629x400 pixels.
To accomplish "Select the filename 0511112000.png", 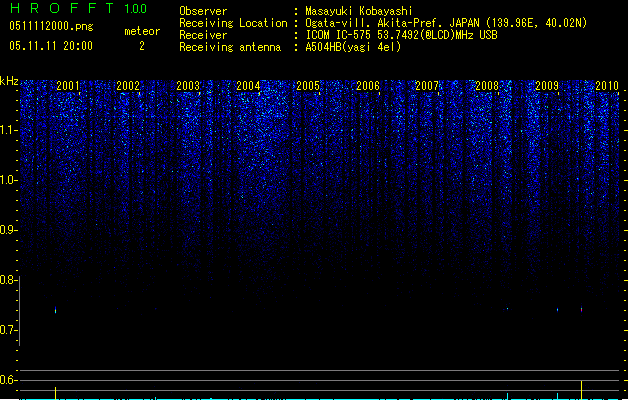I will tap(51, 26).
